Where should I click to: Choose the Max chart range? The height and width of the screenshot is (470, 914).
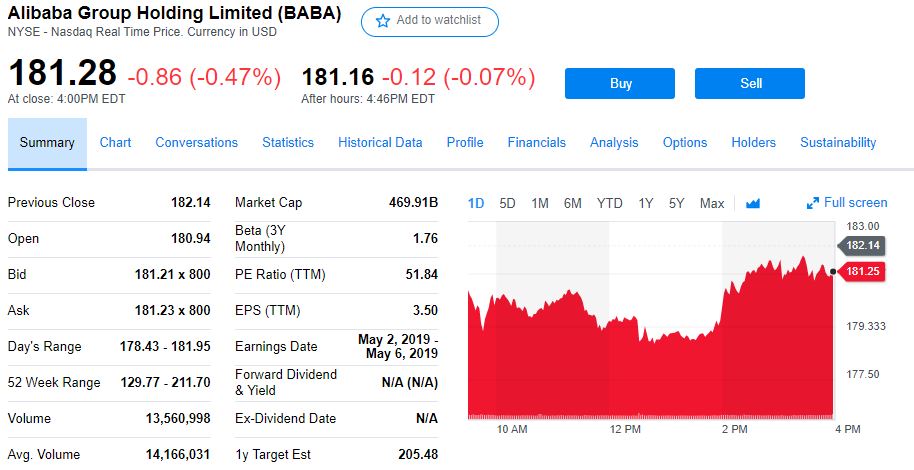712,203
